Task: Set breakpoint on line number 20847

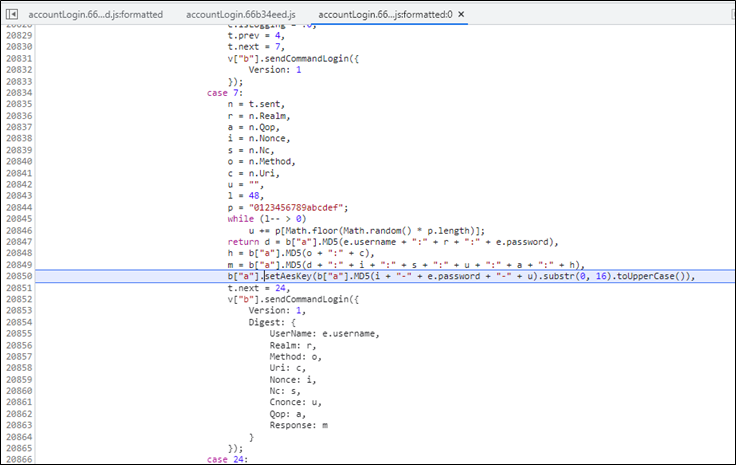Action: pos(19,242)
